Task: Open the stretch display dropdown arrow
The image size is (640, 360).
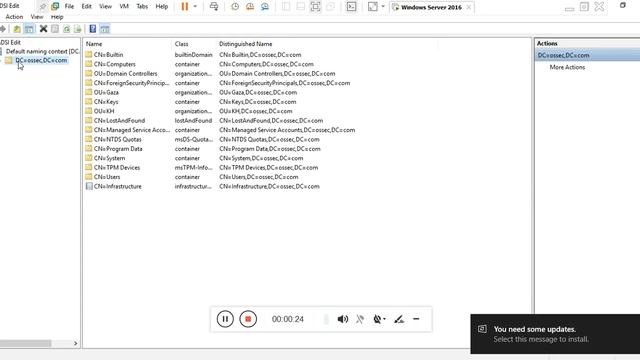Action: click(x=383, y=7)
